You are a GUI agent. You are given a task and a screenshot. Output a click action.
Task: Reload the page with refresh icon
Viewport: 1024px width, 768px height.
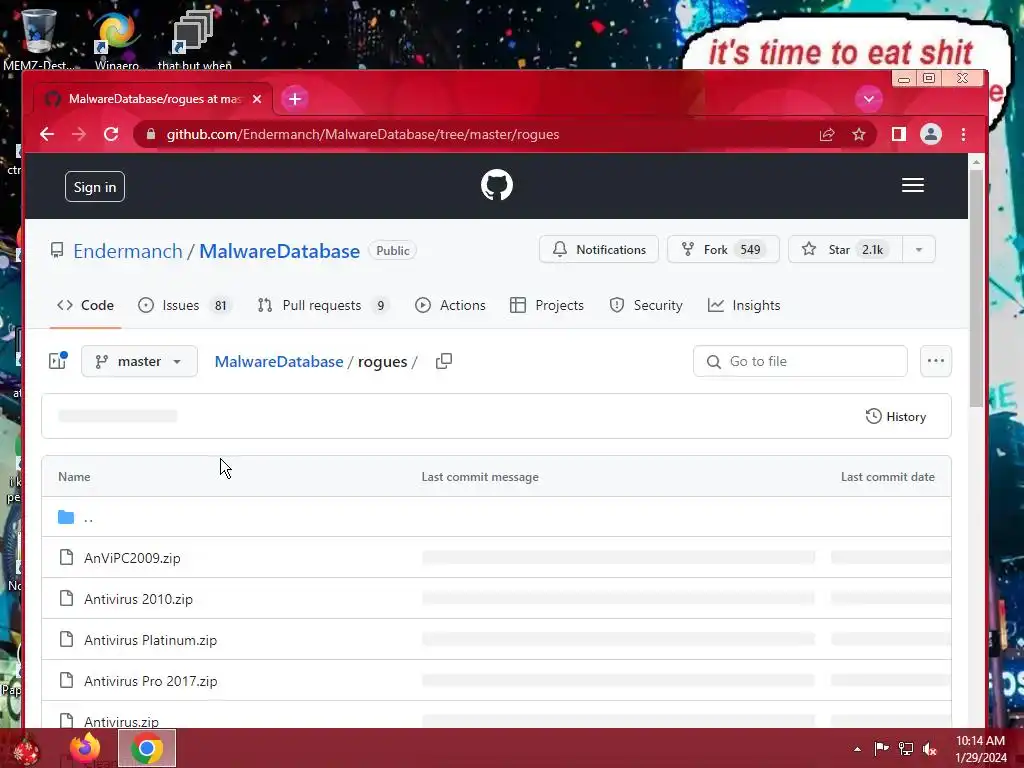111,135
